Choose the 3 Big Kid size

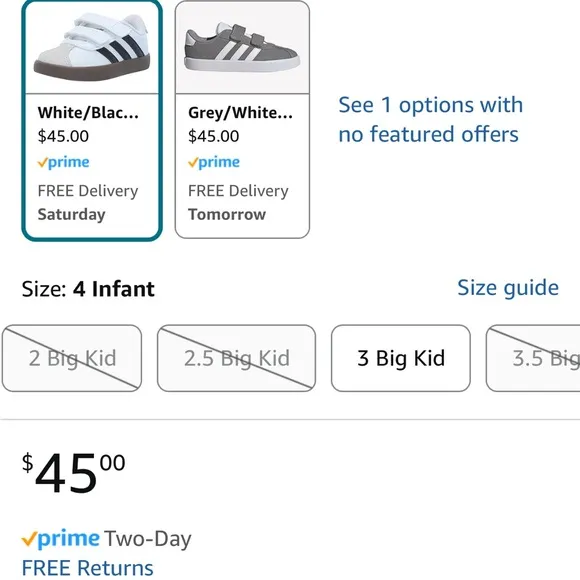[x=401, y=358]
